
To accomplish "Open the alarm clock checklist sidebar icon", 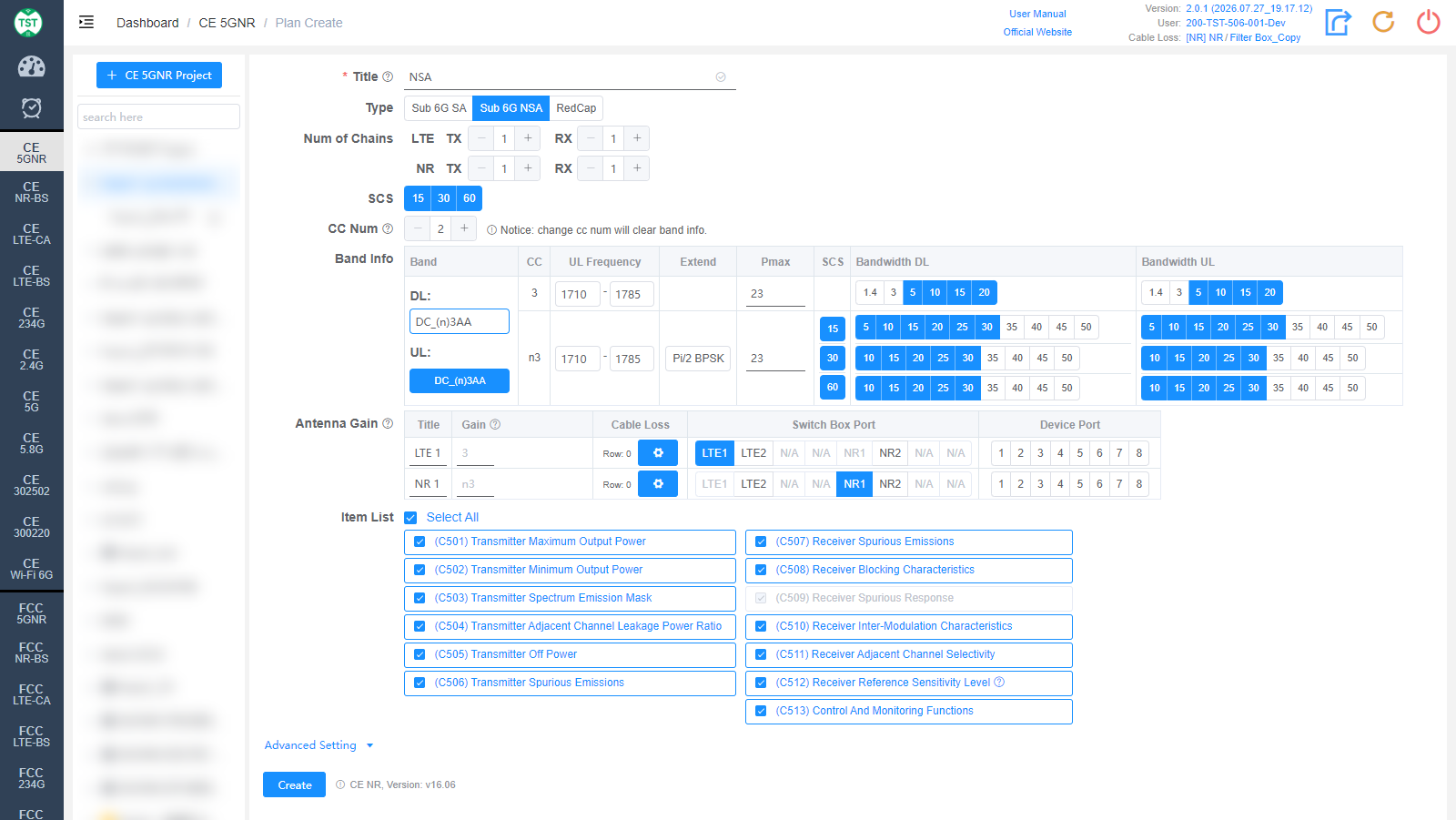I will tap(31, 108).
